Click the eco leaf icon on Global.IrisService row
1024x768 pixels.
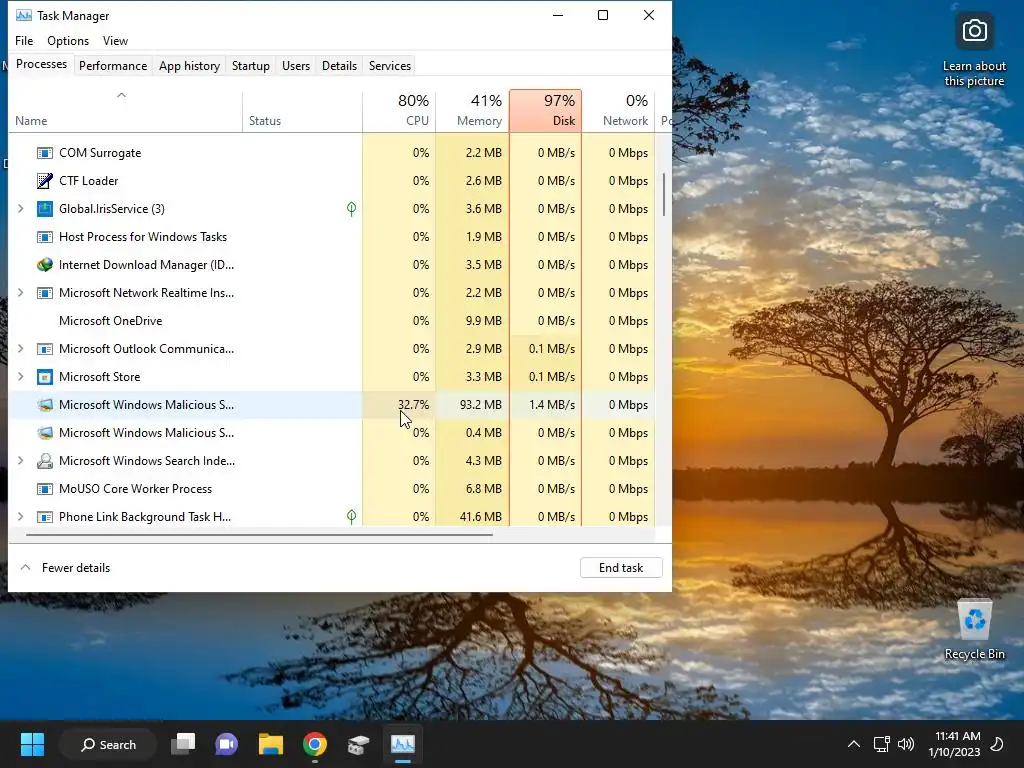tap(351, 209)
